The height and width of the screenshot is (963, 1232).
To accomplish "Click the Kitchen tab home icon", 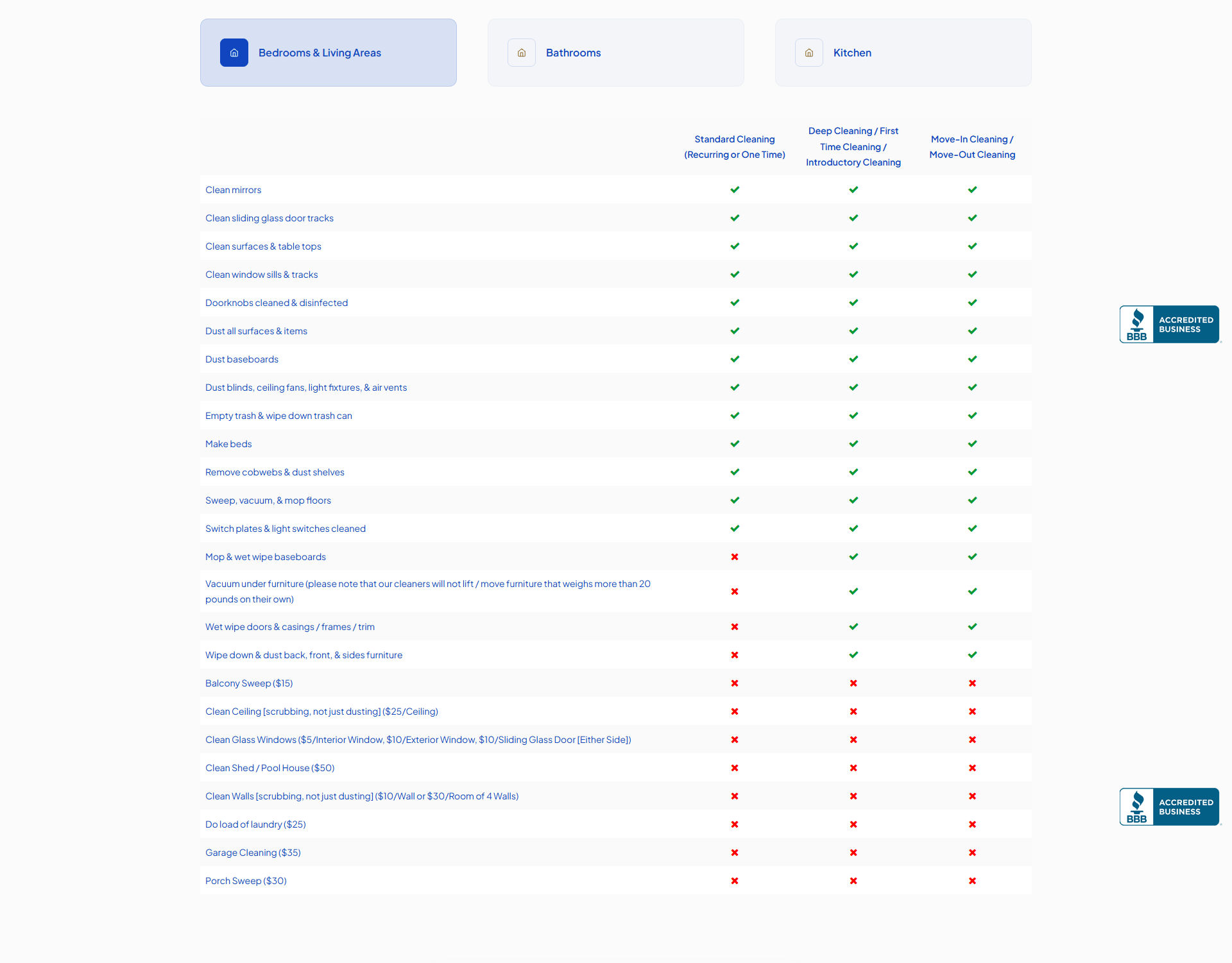I will tap(809, 53).
